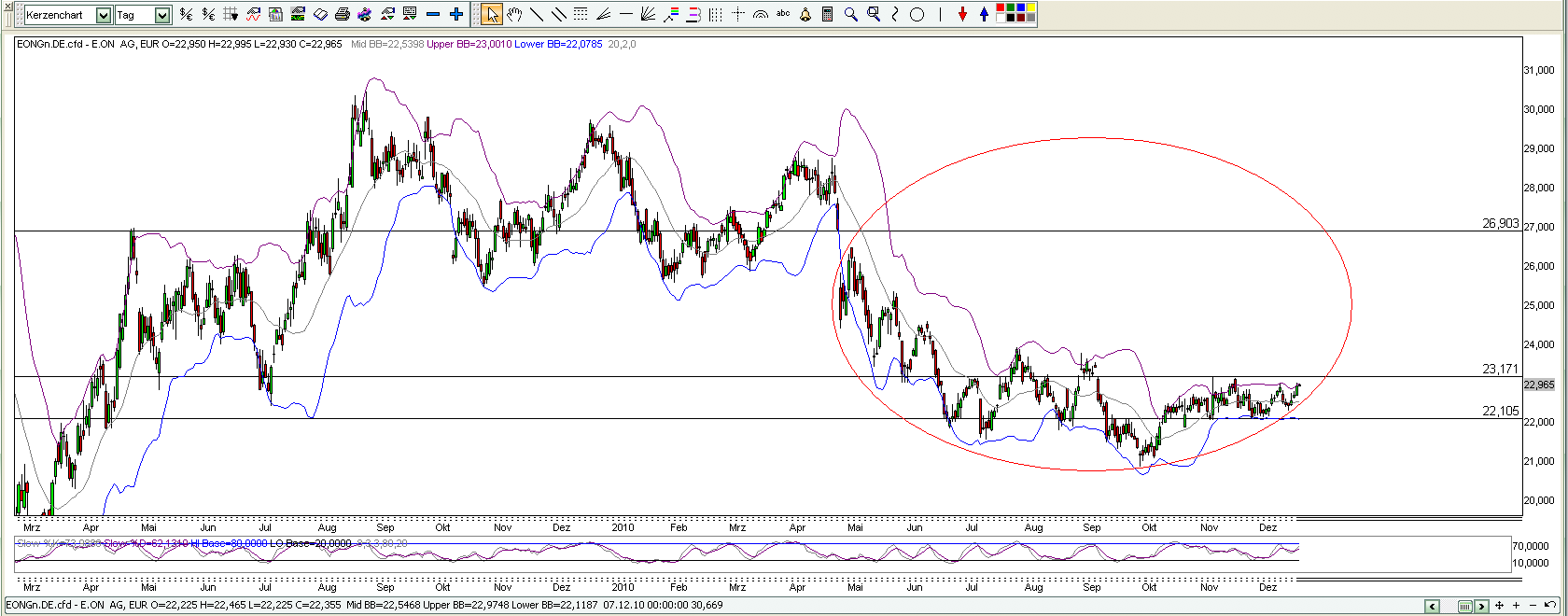This screenshot has height=616, width=1568.
Task: Click the chart scrollbar thumb
Action: [1465, 607]
